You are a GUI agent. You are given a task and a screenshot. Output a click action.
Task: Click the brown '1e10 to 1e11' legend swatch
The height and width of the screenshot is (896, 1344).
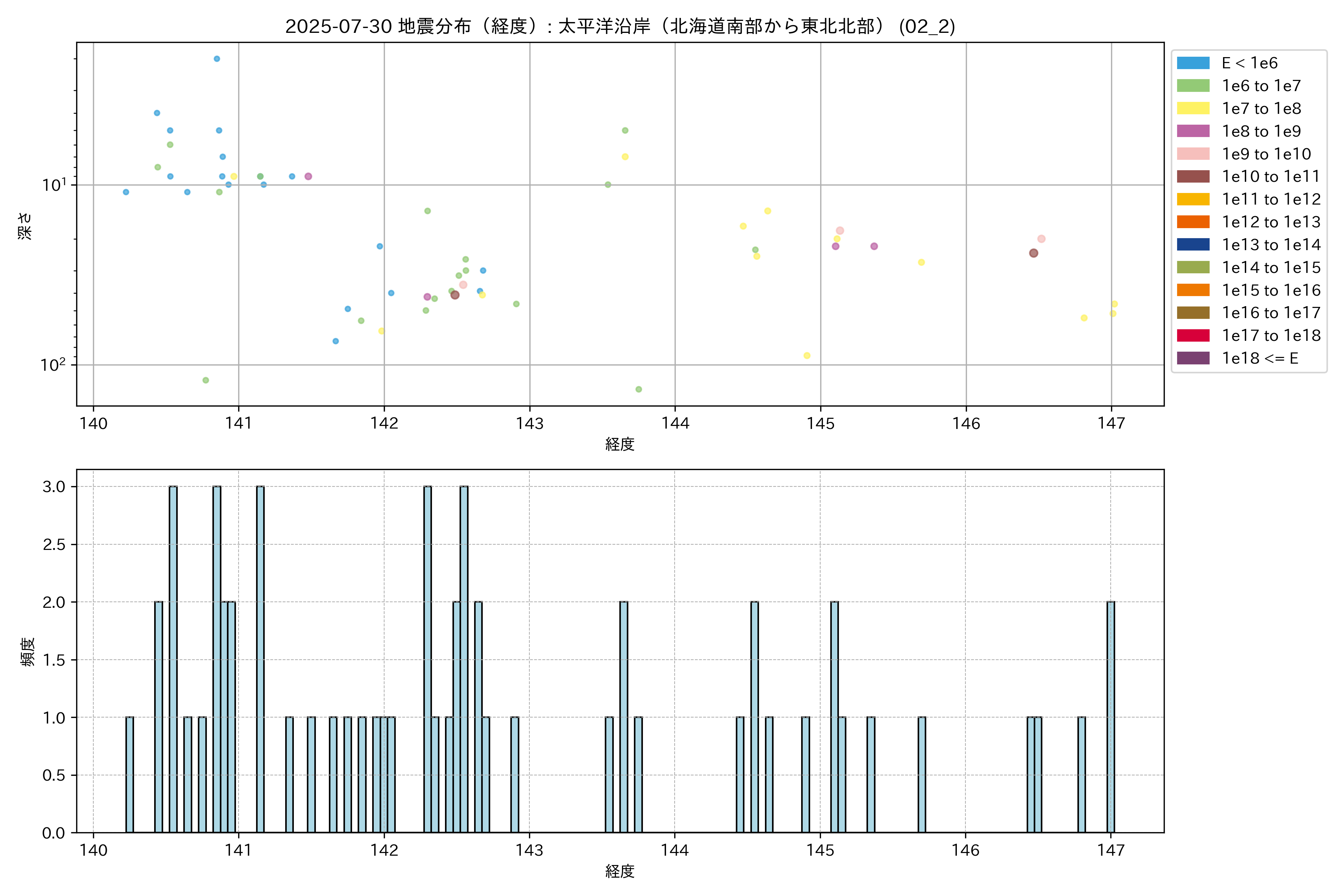(1192, 177)
